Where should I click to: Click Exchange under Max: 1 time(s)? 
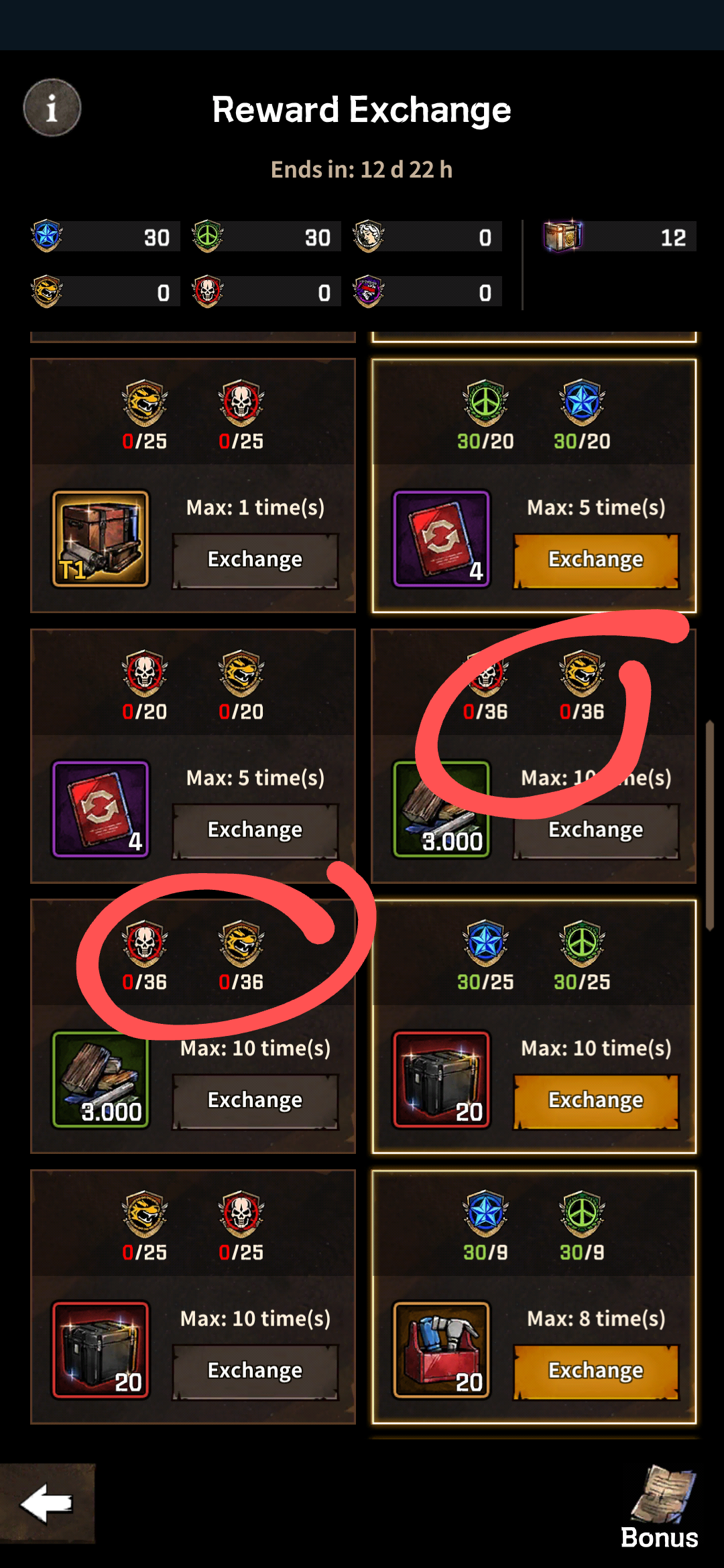pos(255,560)
